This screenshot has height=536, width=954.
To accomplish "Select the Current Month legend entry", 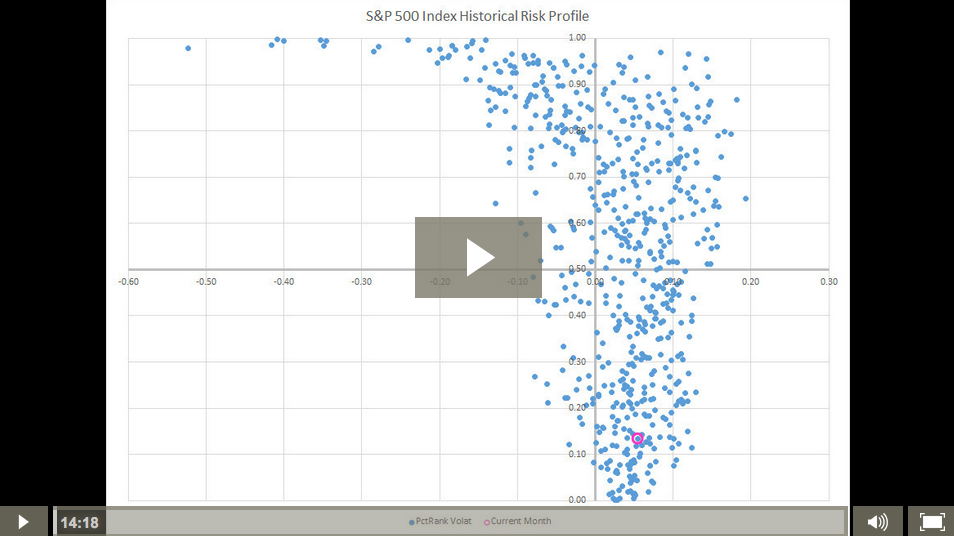I will (519, 521).
